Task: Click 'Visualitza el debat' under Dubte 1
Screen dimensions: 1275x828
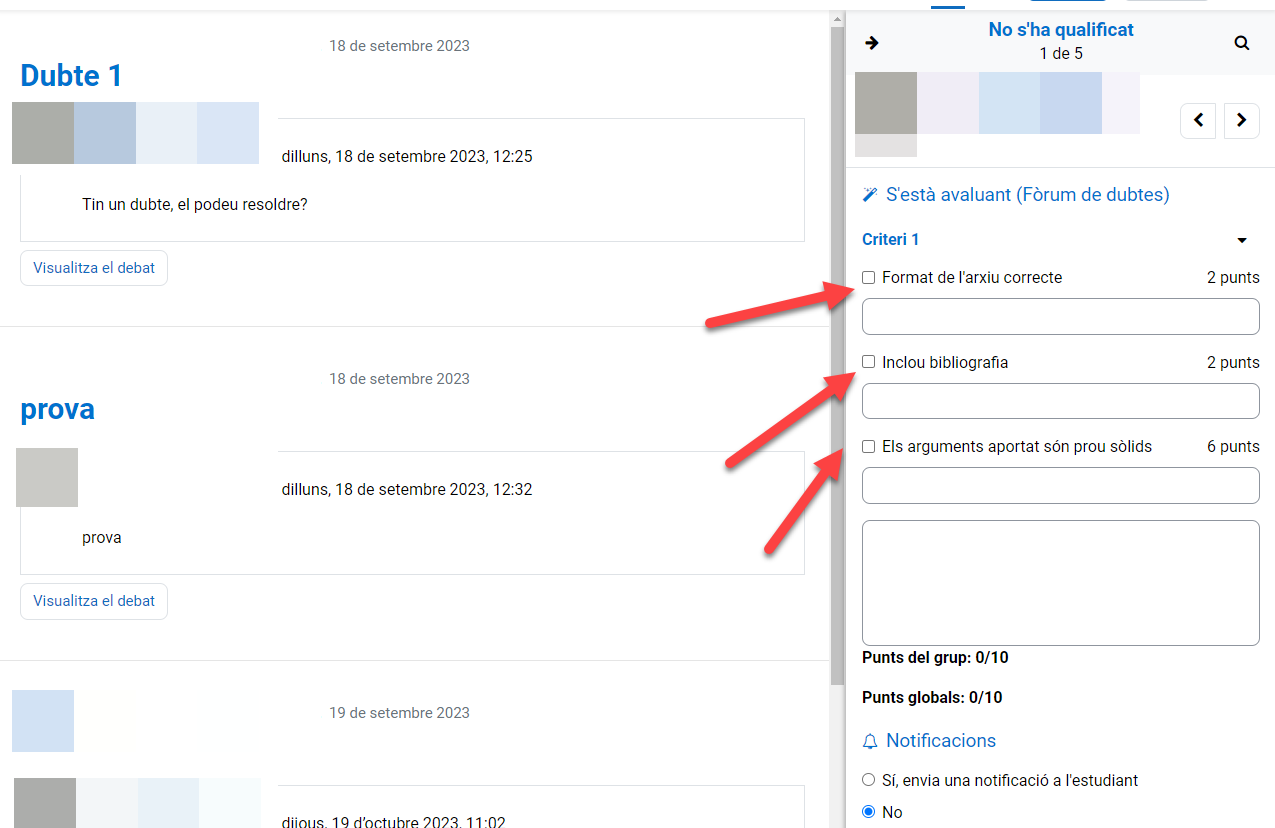Action: pos(94,268)
